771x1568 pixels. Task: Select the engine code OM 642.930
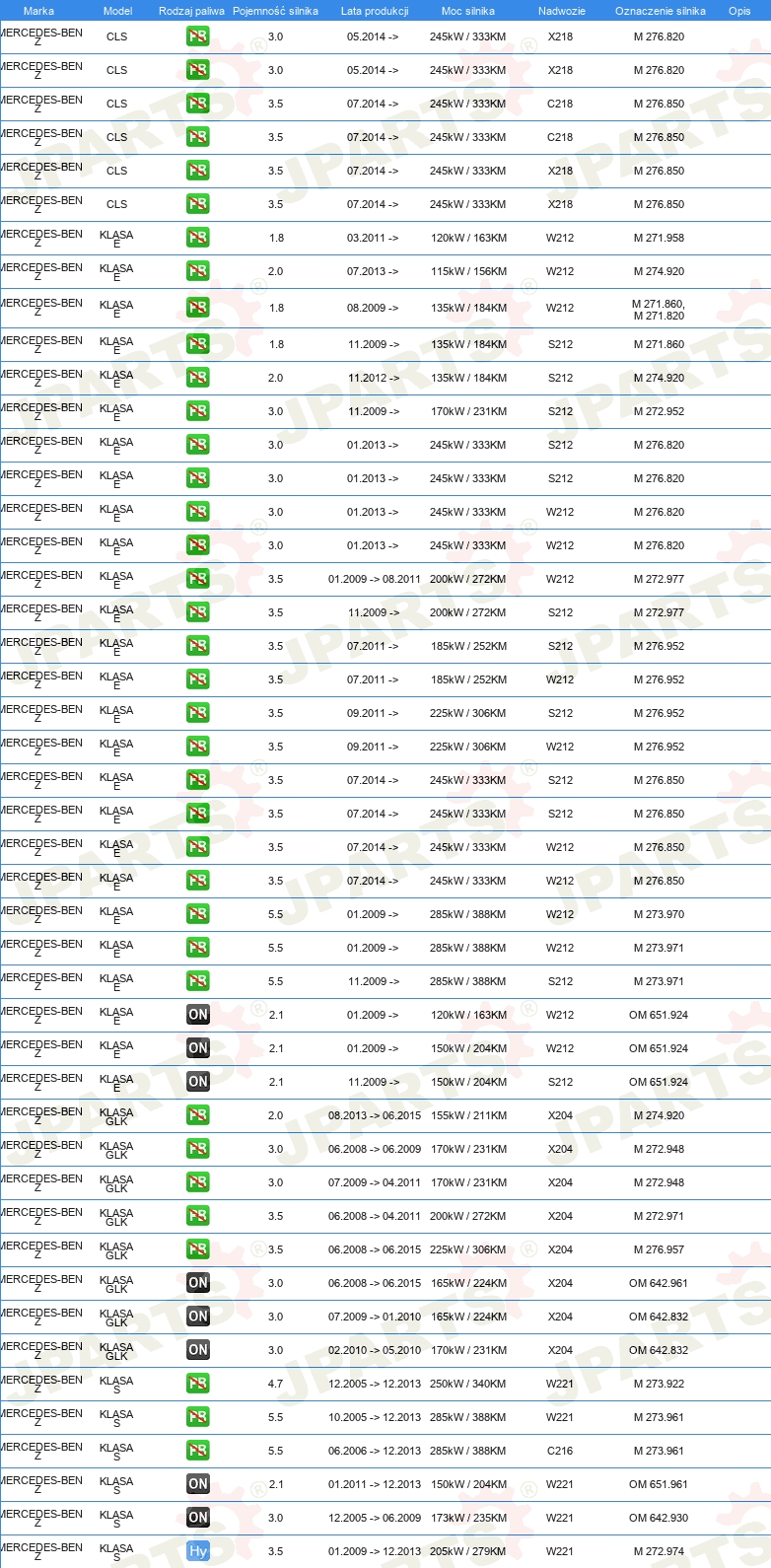tap(659, 1518)
